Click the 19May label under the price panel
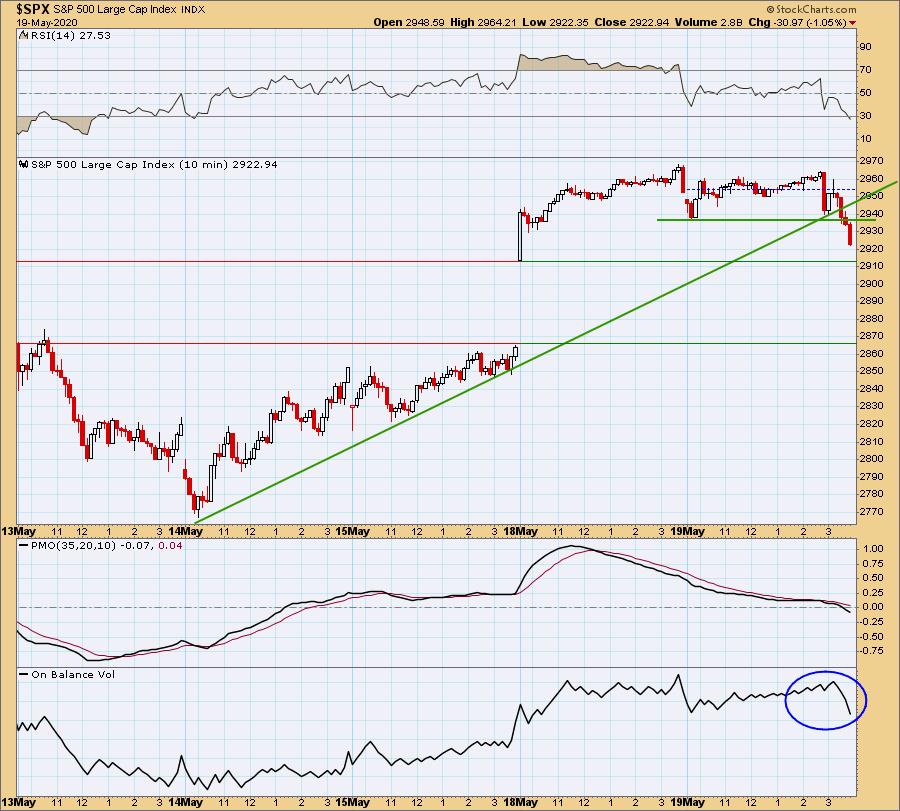Image resolution: width=900 pixels, height=811 pixels. pyautogui.click(x=687, y=531)
